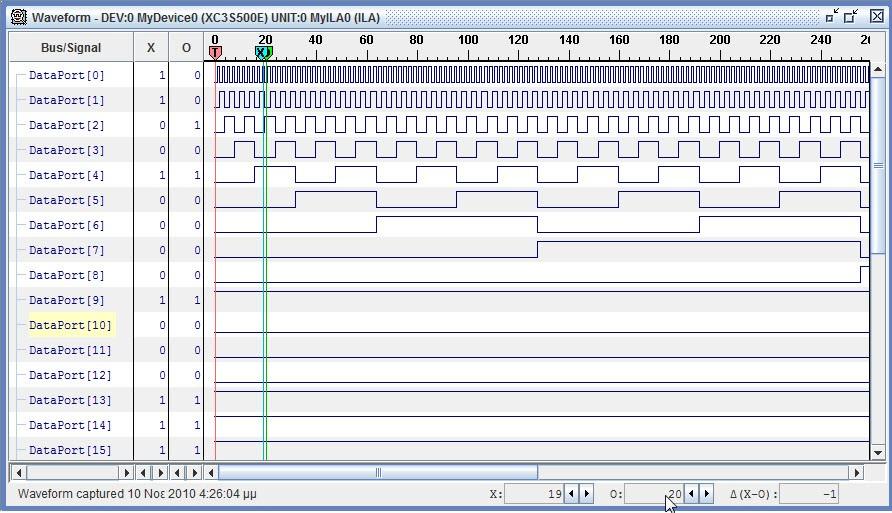The height and width of the screenshot is (513, 892).
Task: Select the DataPort[11] signal
Action: tap(70, 350)
